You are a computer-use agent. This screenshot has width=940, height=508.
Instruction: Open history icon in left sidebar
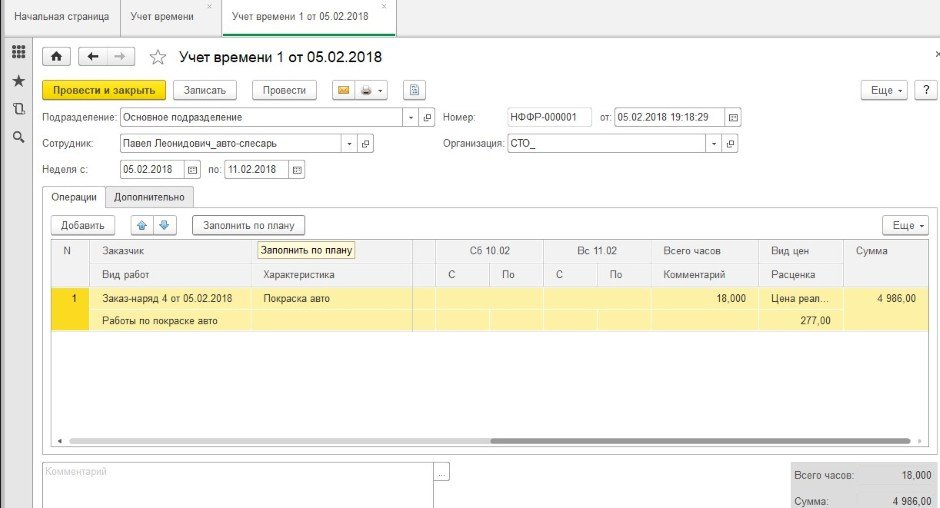(x=18, y=108)
